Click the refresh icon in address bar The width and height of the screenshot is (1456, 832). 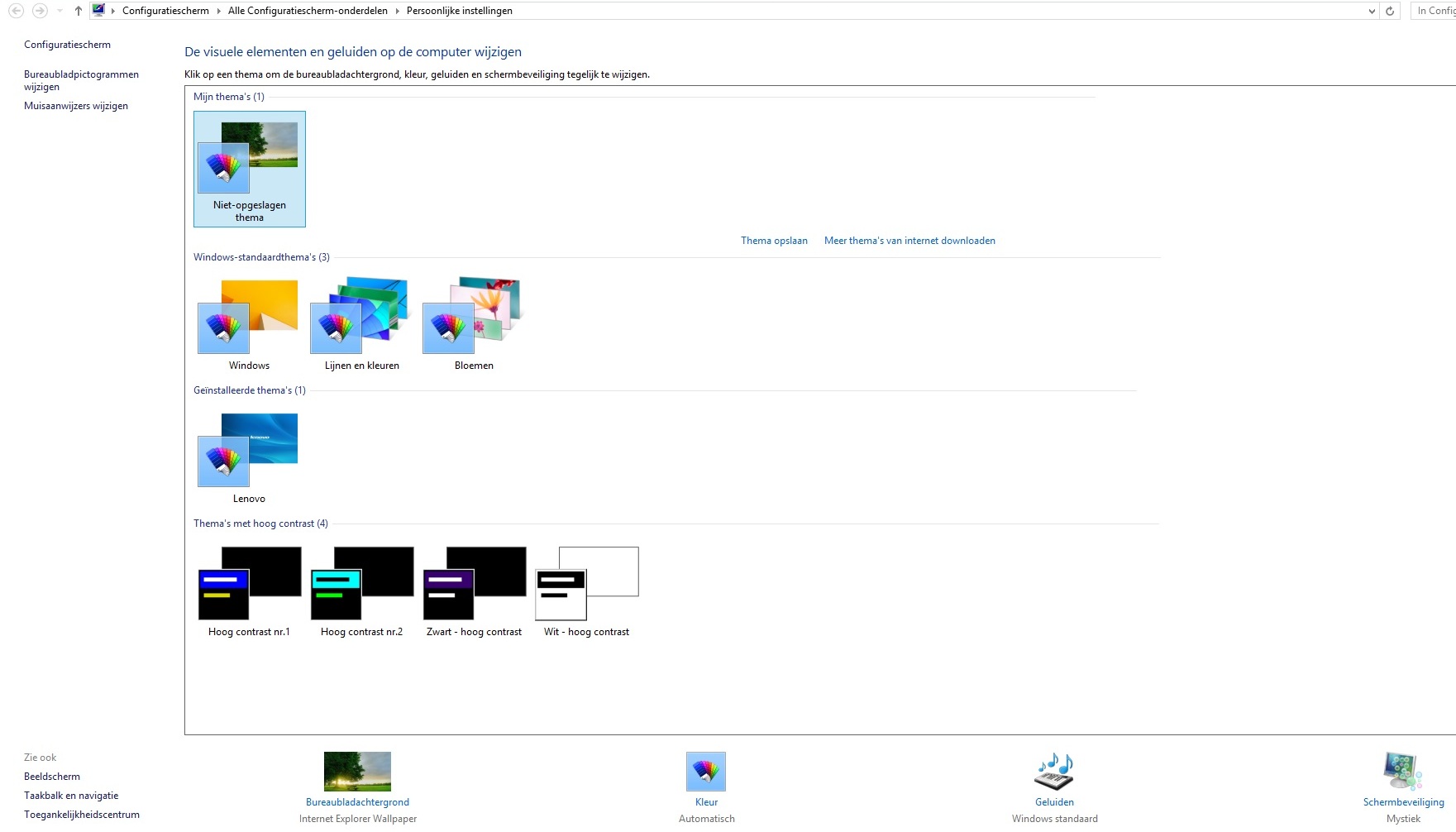click(1390, 11)
